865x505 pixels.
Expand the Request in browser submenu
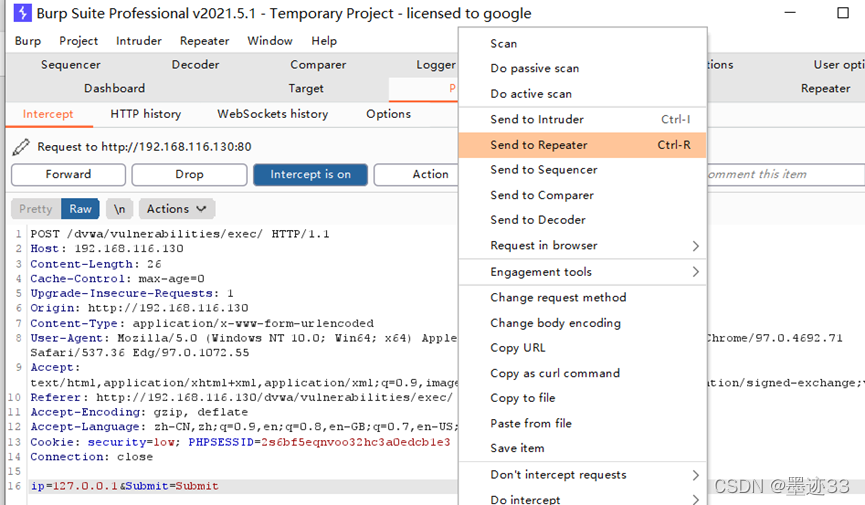click(583, 246)
